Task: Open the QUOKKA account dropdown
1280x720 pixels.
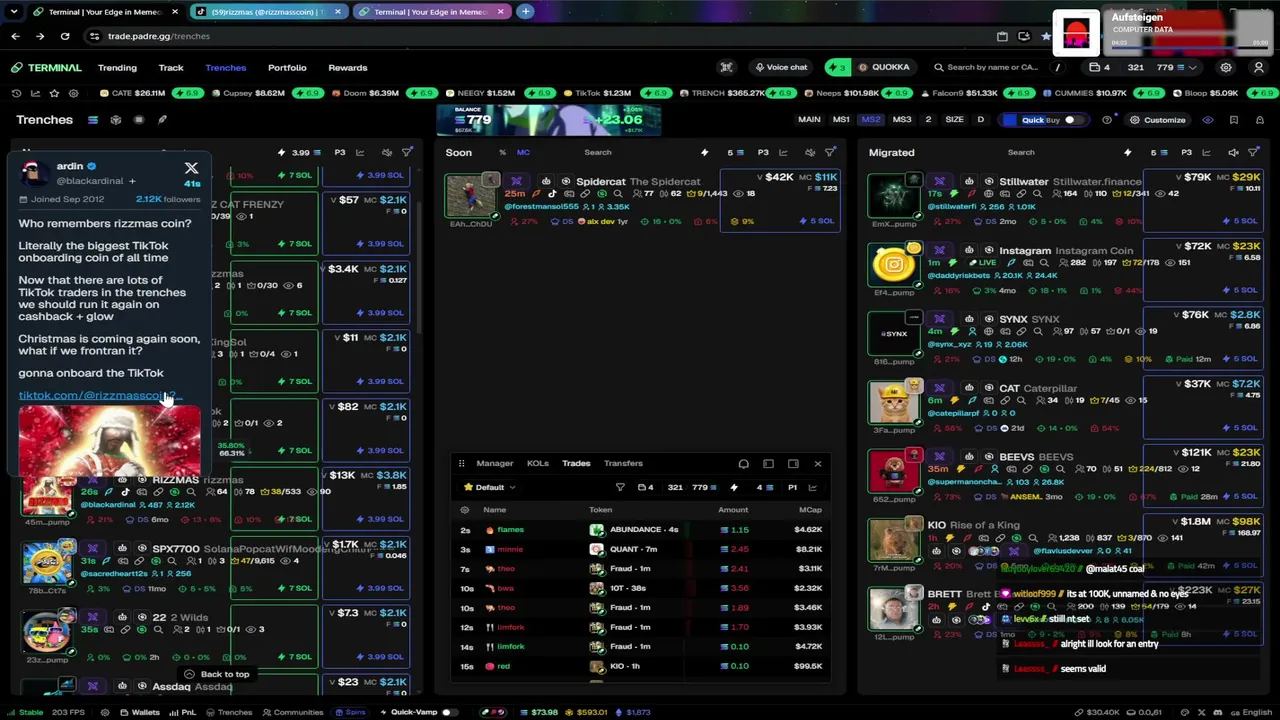Action: coord(890,68)
